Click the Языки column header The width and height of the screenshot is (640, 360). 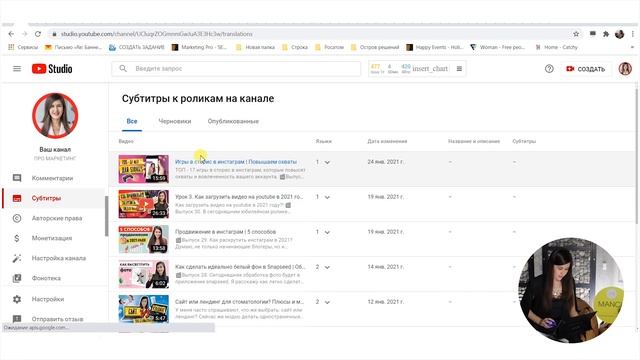pyautogui.click(x=323, y=141)
